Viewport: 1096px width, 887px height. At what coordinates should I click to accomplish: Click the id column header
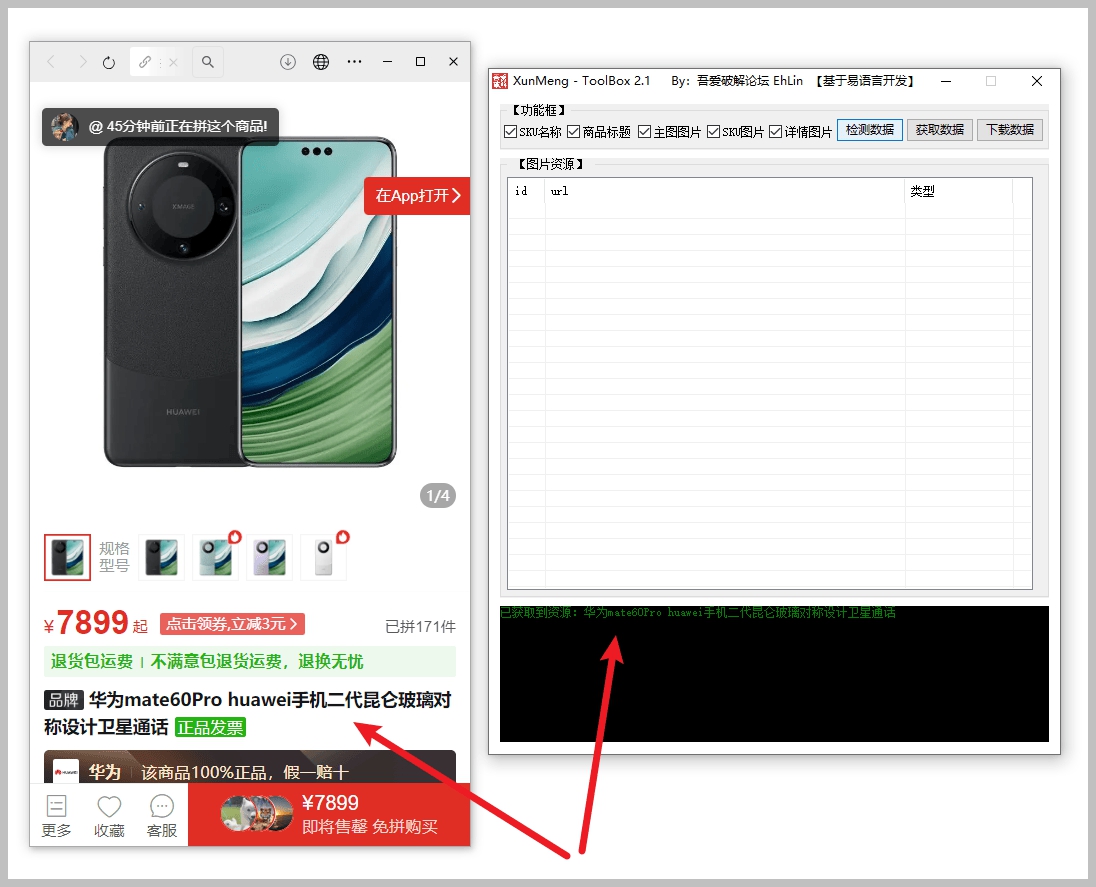(526, 191)
